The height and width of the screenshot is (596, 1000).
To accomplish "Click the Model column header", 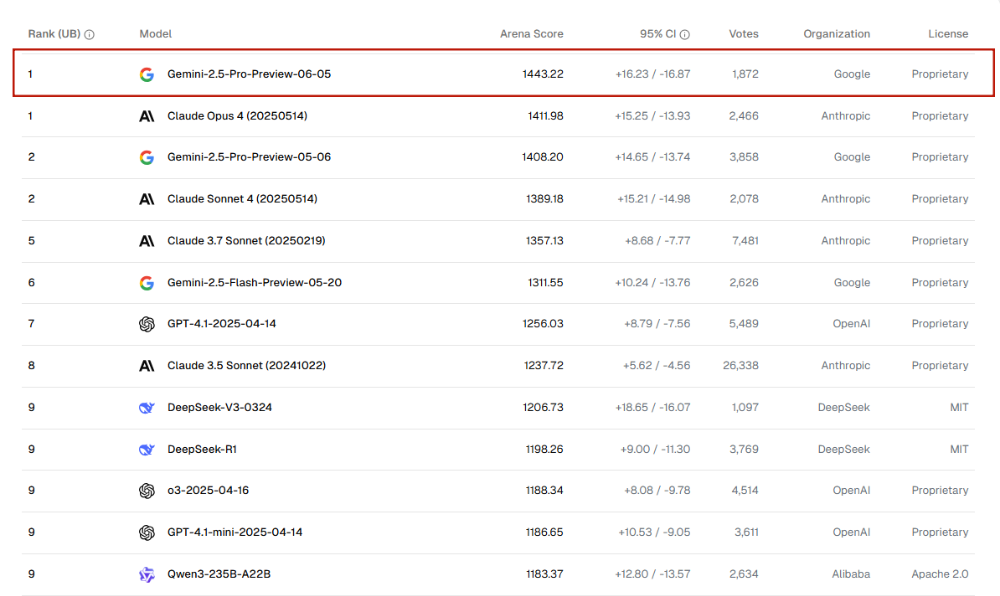I will pyautogui.click(x=155, y=34).
